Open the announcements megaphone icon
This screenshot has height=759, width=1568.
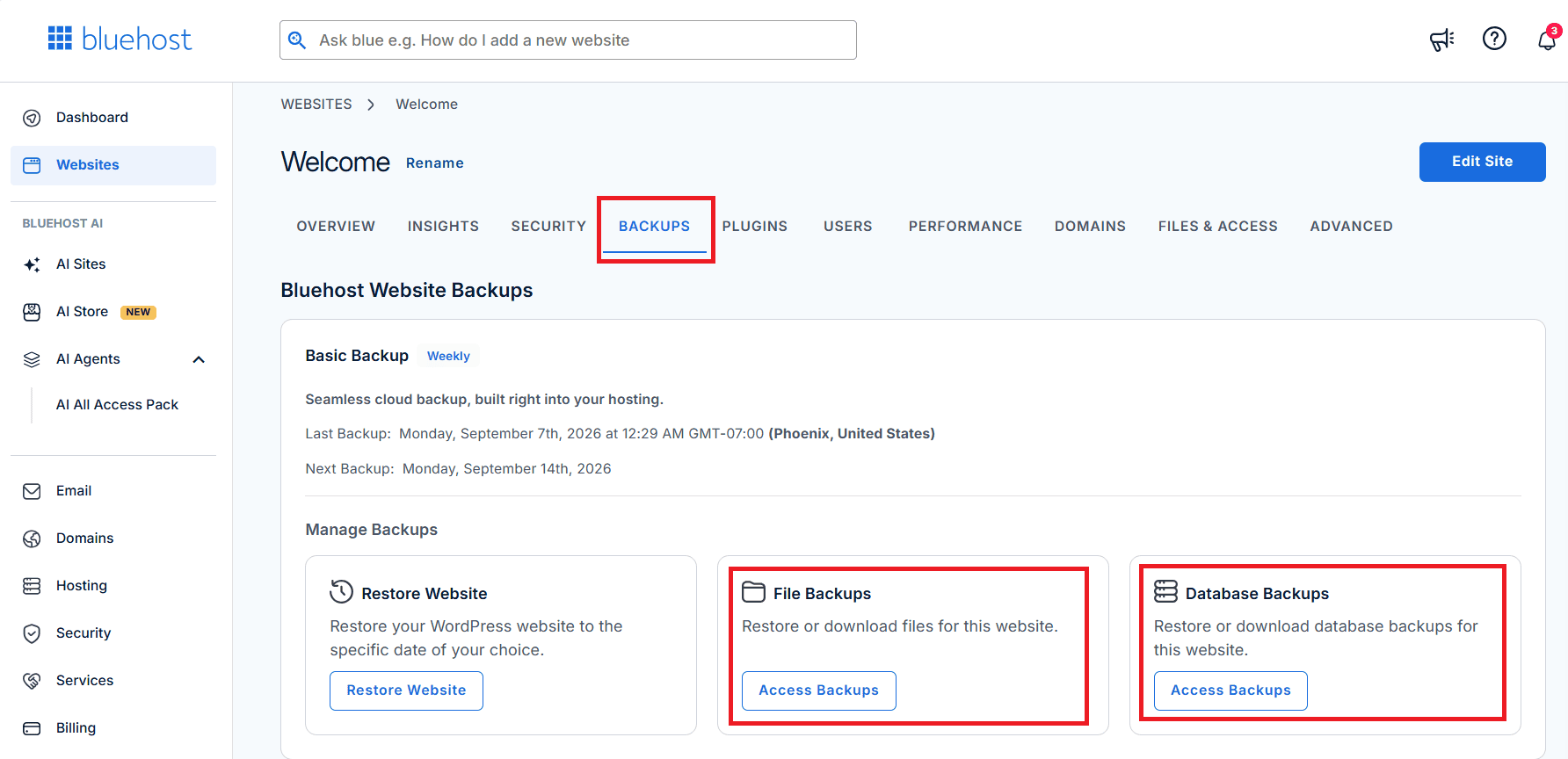point(1441,40)
